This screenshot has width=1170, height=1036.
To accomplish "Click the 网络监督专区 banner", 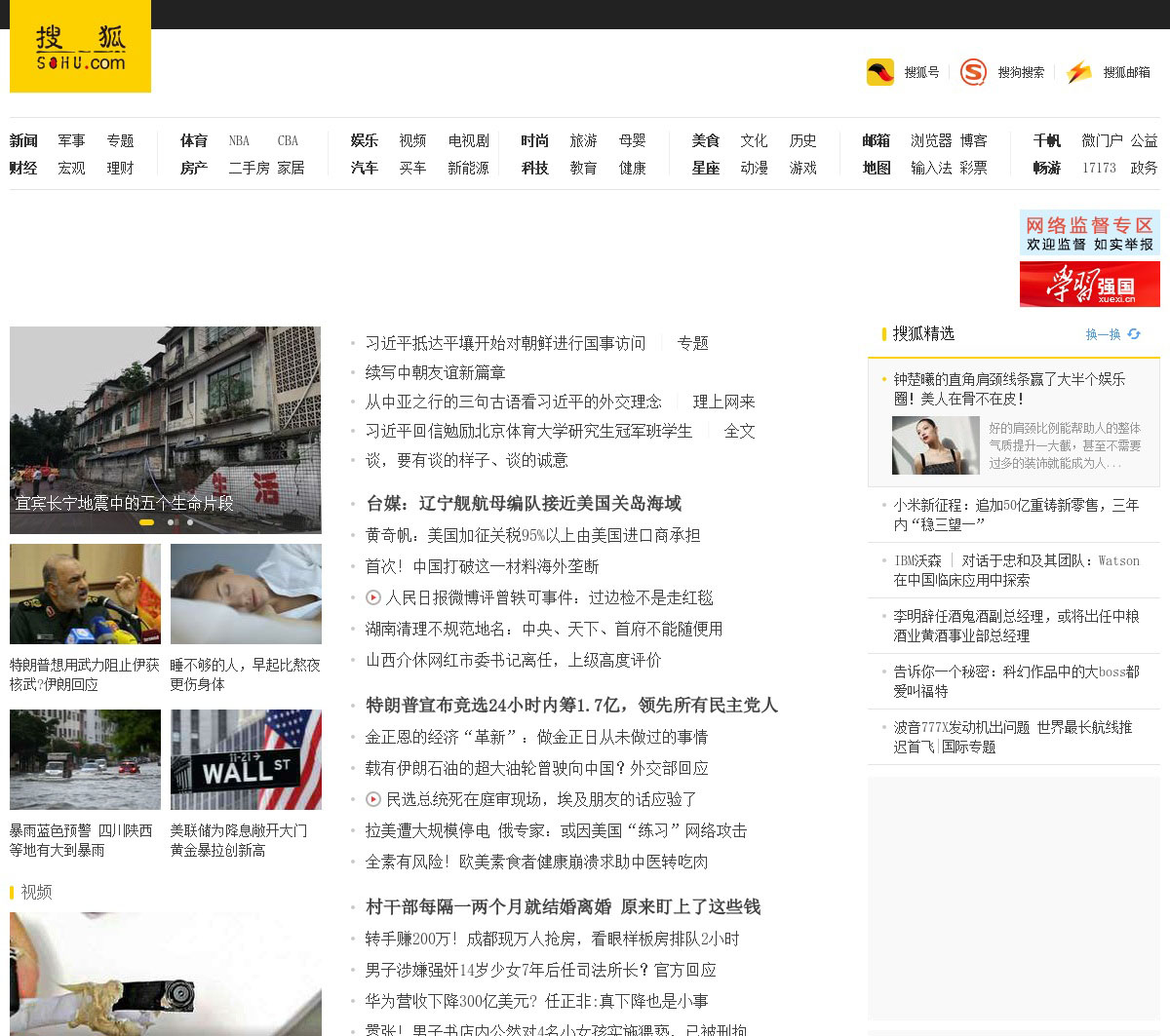I will click(x=1089, y=233).
